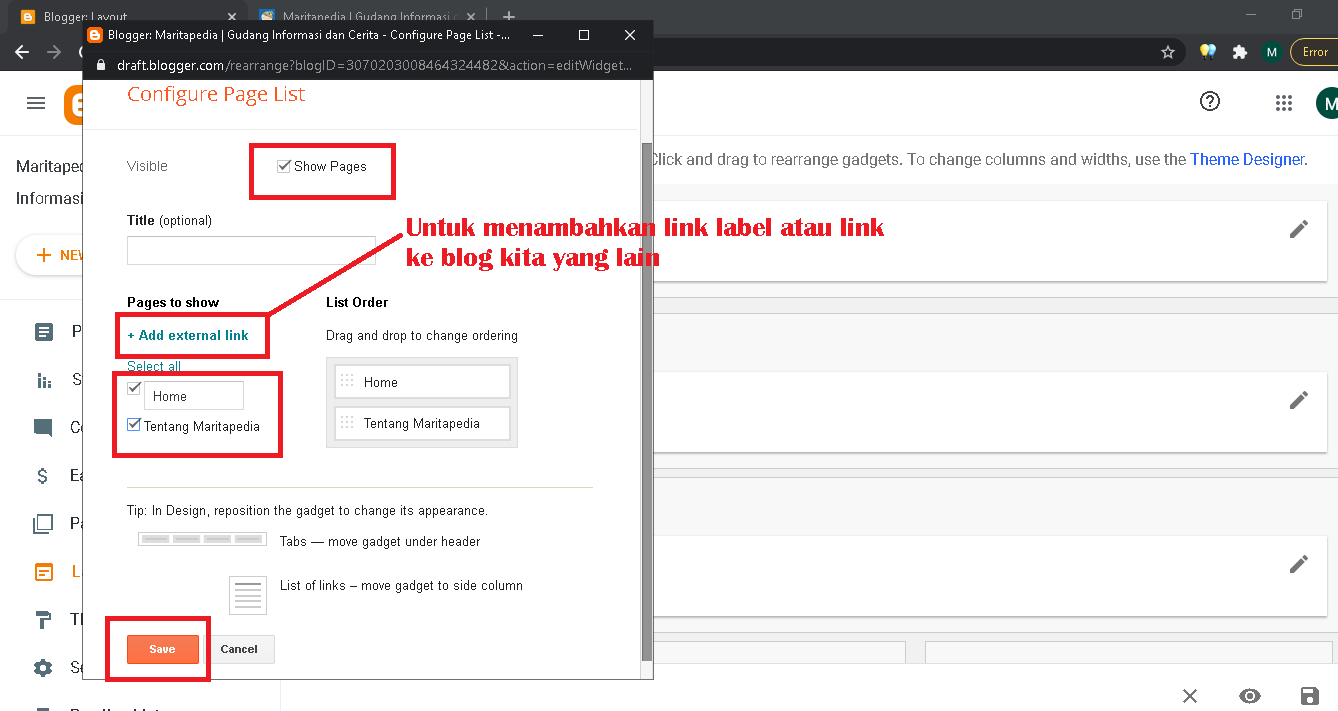Click the + Add external link
Image resolution: width=1338 pixels, height=711 pixels.
tap(188, 335)
